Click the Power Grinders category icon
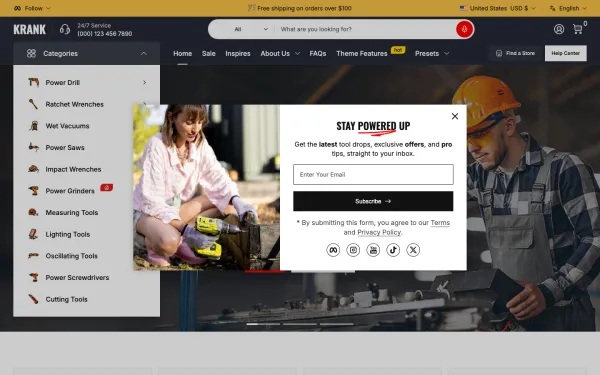600x375 pixels. click(34, 191)
